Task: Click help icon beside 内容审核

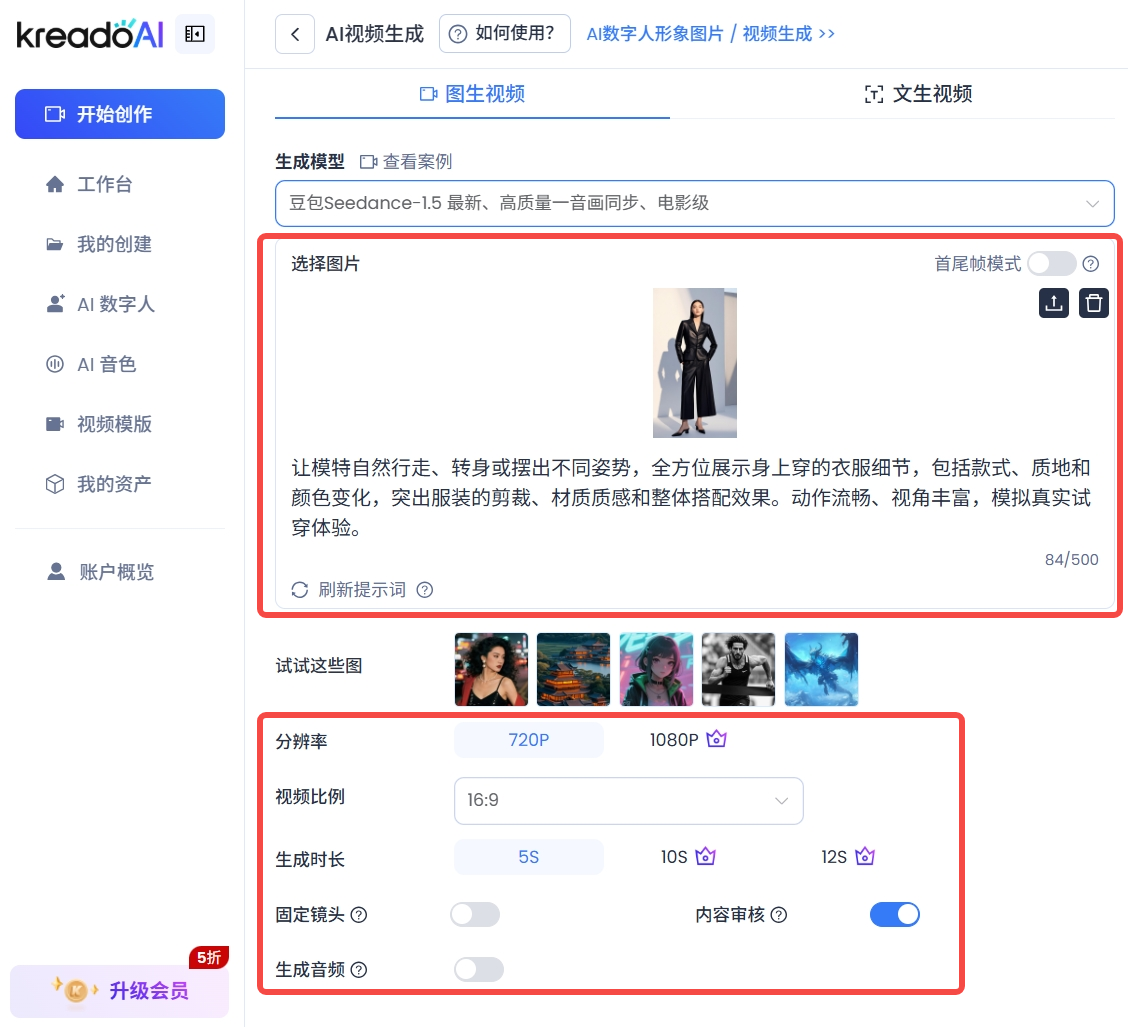Action: [x=779, y=915]
